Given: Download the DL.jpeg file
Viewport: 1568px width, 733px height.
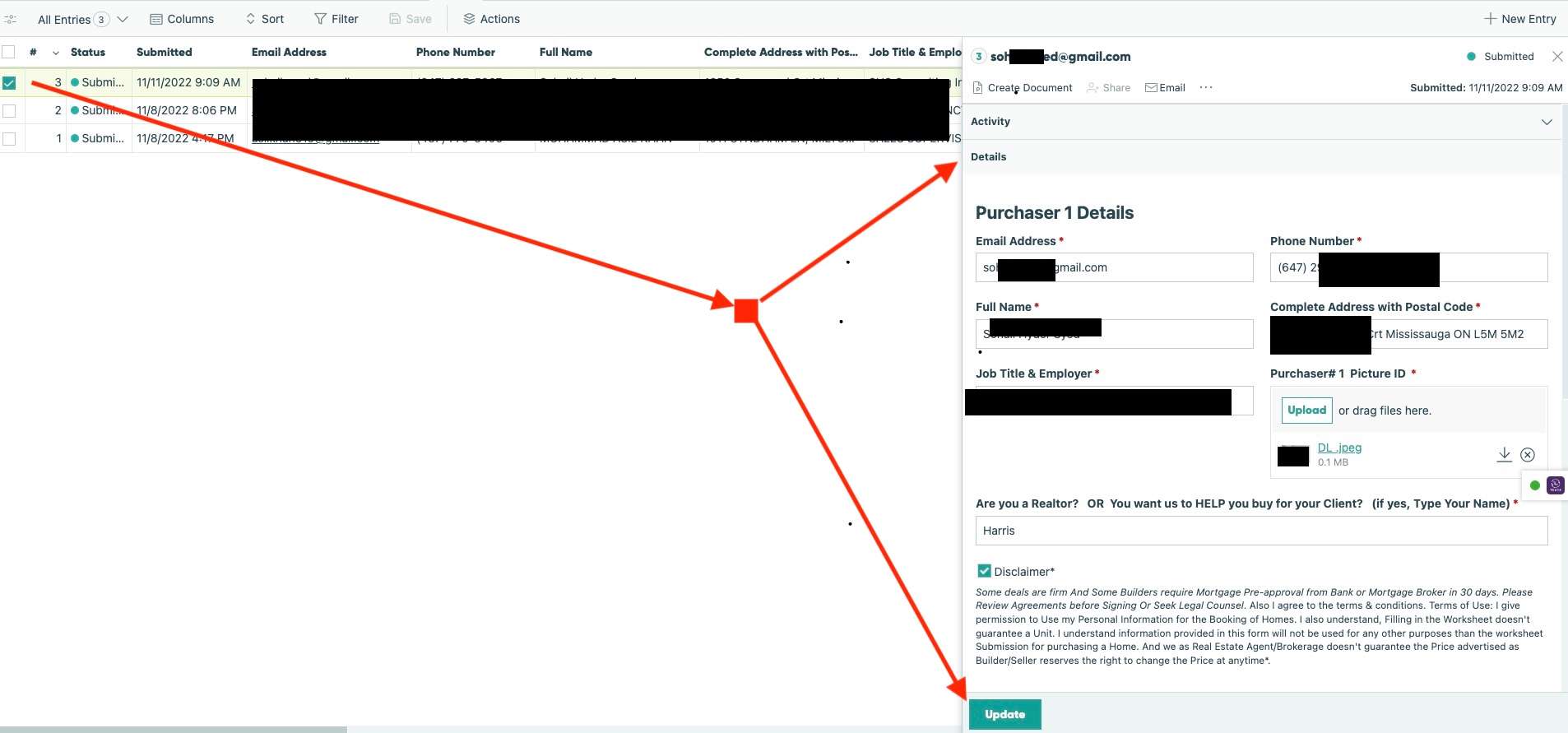Looking at the screenshot, I should [1504, 454].
